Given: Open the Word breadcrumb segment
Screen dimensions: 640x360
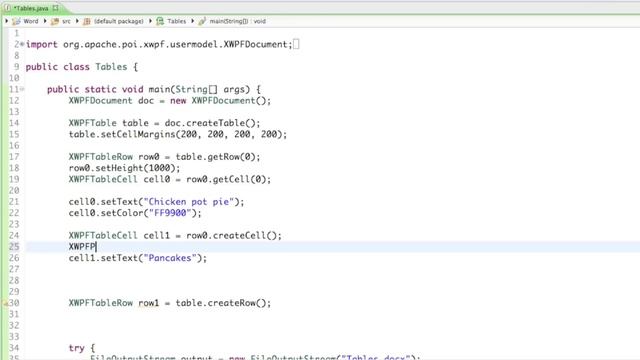Looking at the screenshot, I should point(31,21).
